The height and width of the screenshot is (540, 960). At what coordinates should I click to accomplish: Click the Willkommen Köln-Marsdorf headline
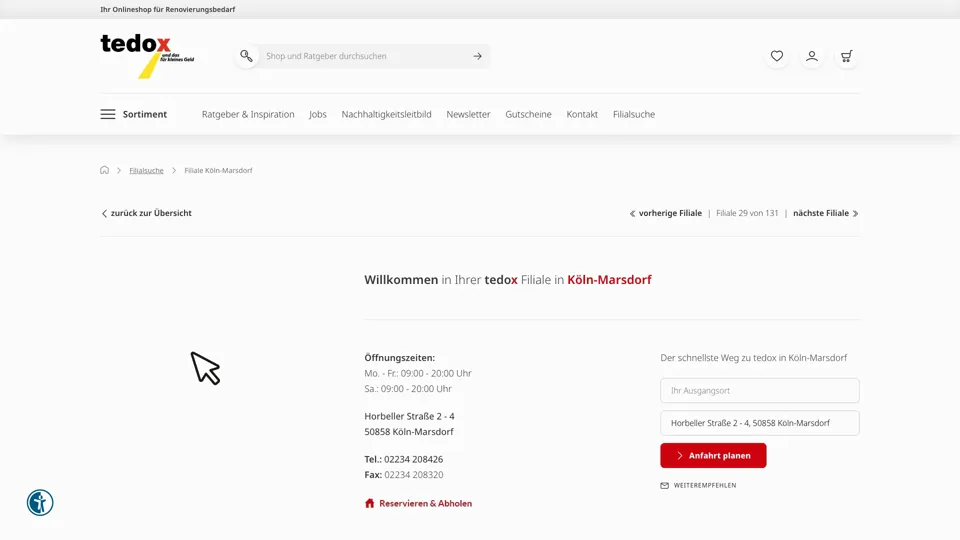[x=508, y=280]
